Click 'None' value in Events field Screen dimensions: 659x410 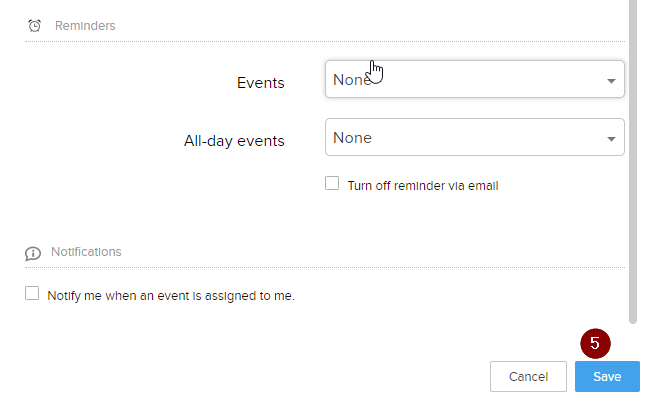[x=351, y=80]
